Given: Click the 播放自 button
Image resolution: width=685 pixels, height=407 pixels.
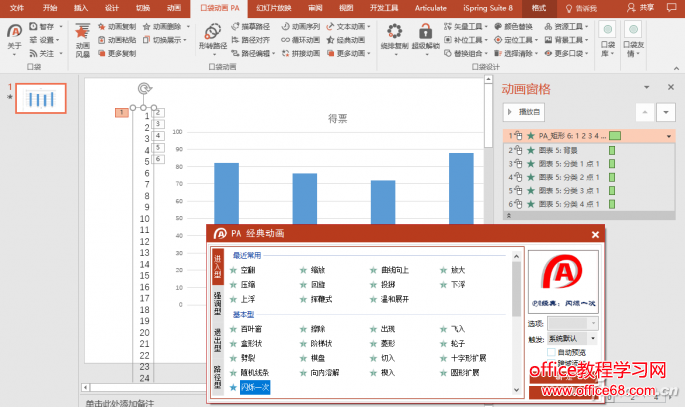Looking at the screenshot, I should [528, 112].
